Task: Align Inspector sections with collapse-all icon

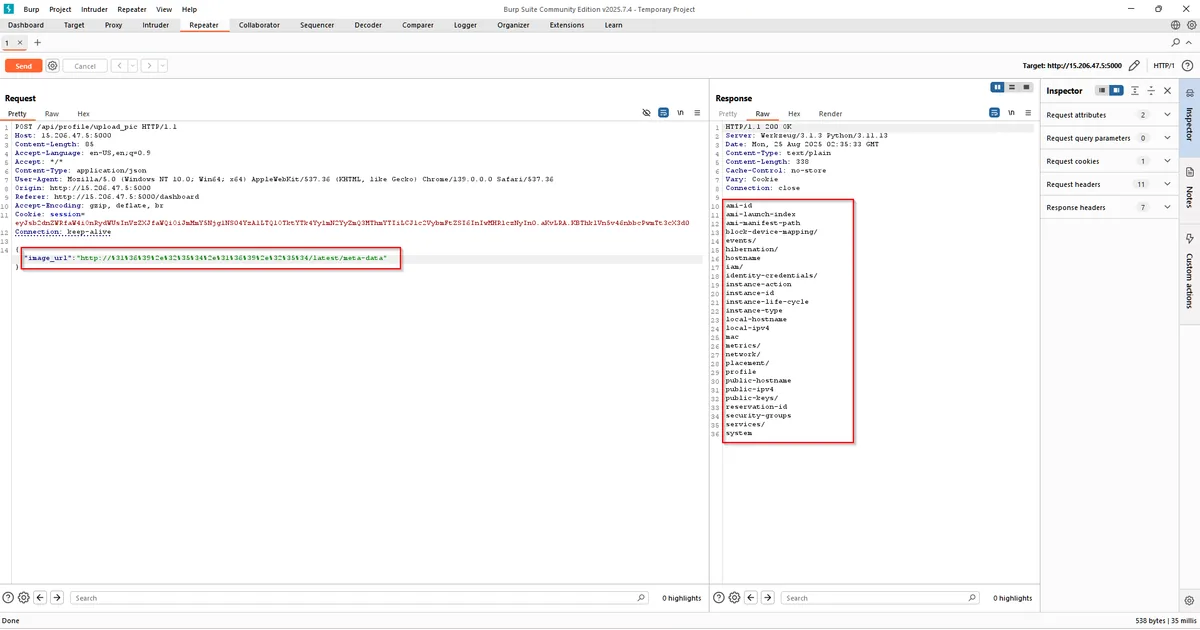Action: [x=1135, y=90]
